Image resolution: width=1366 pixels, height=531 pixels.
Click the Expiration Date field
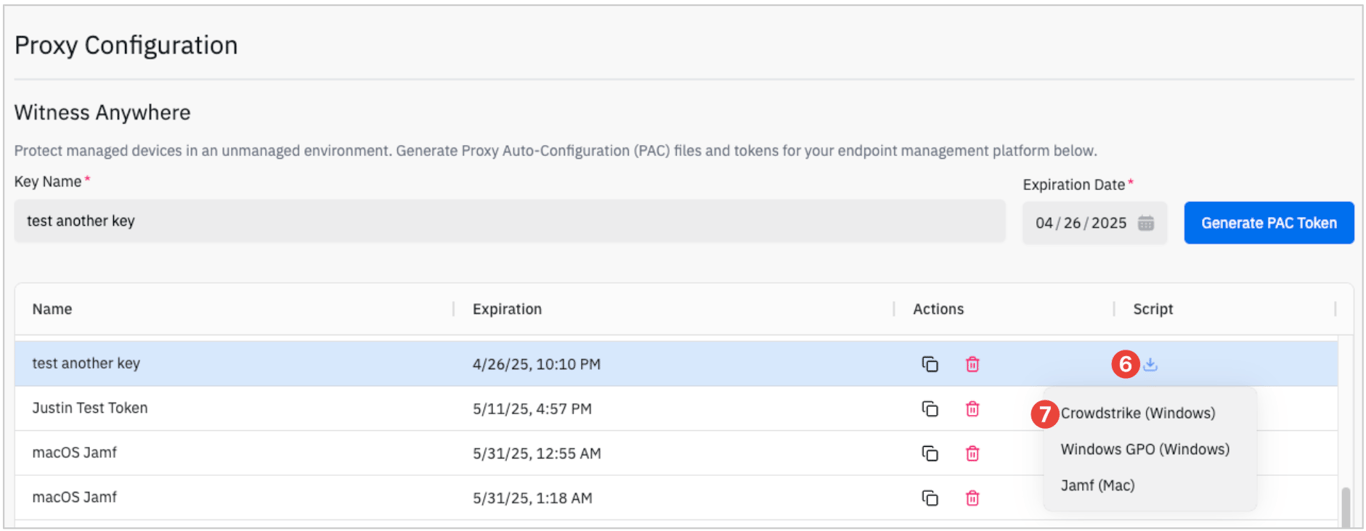click(1080, 223)
